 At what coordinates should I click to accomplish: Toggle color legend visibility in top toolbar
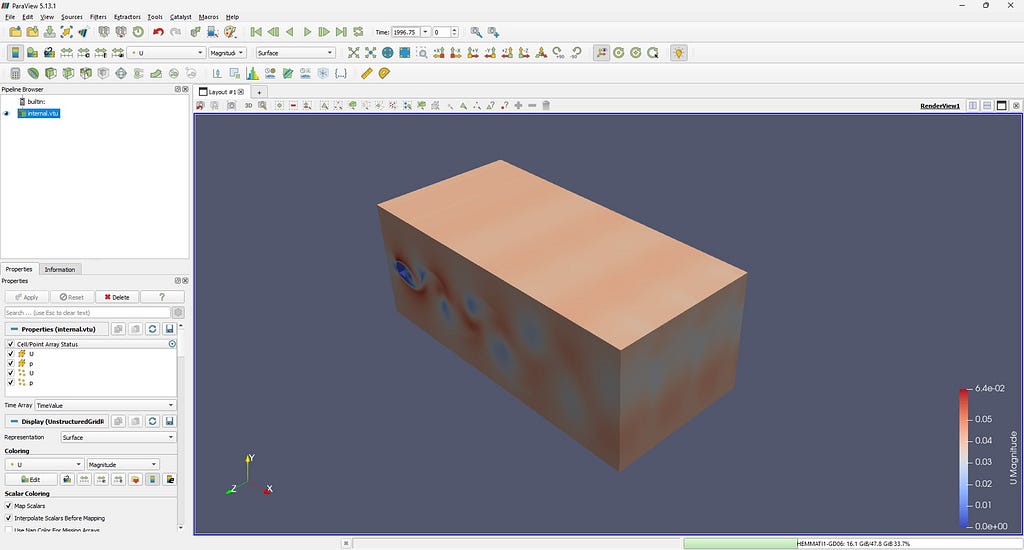(15, 53)
